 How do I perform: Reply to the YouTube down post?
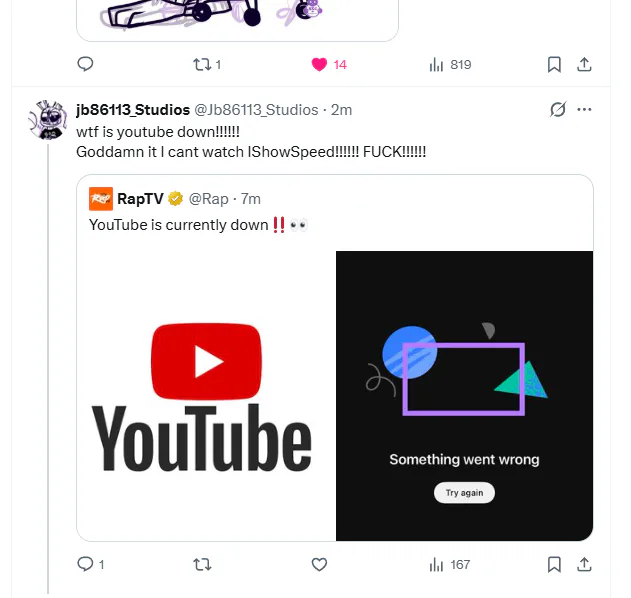(85, 564)
